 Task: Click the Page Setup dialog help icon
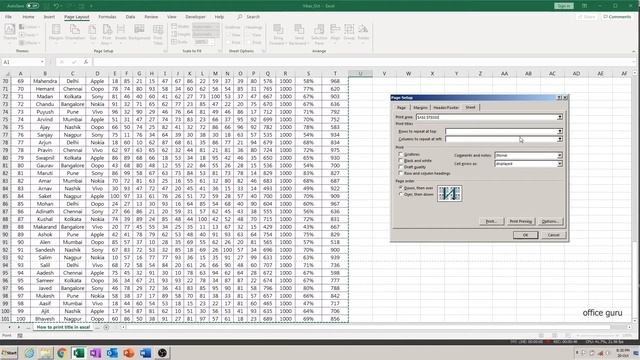click(559, 98)
